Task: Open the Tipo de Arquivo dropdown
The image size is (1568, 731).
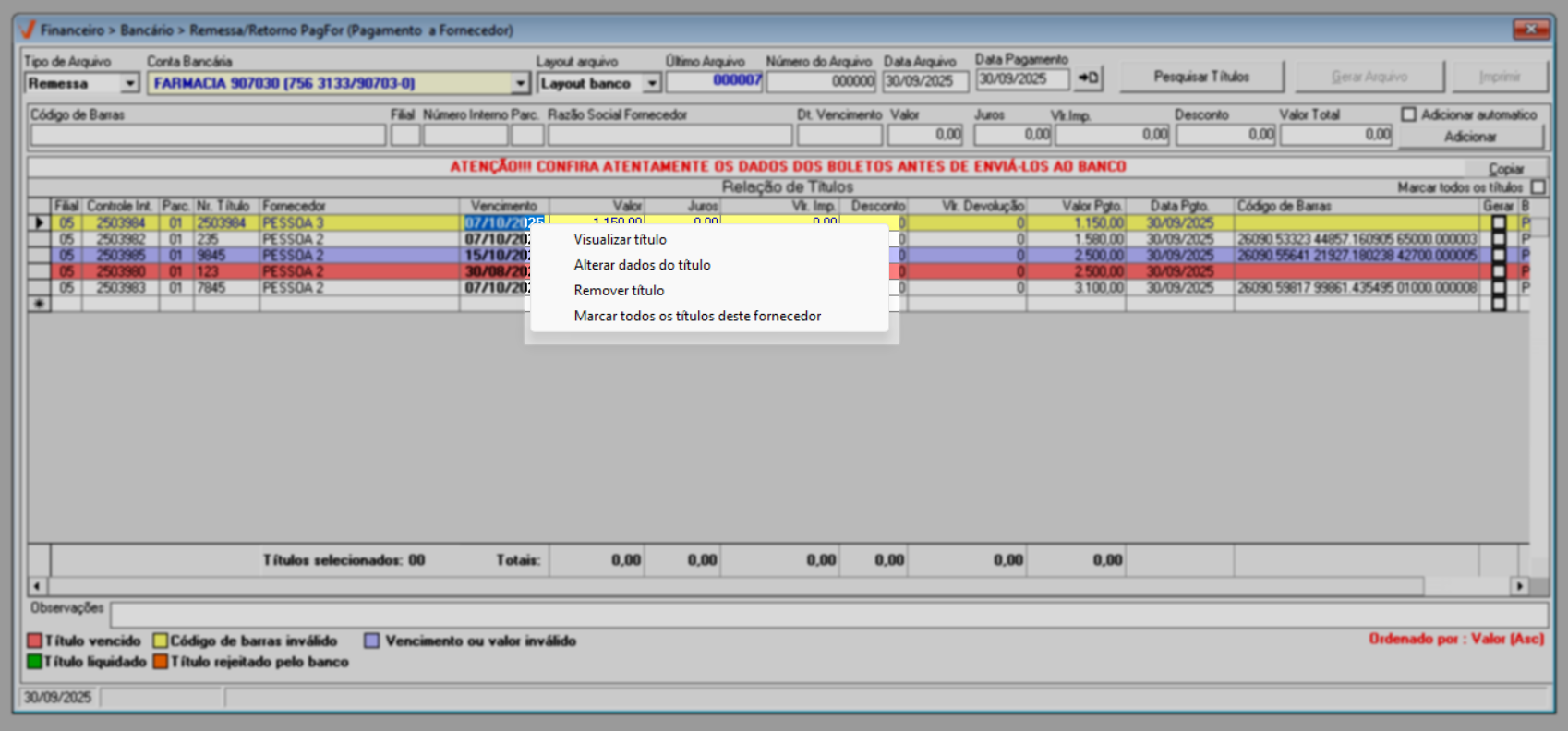Action: 129,84
